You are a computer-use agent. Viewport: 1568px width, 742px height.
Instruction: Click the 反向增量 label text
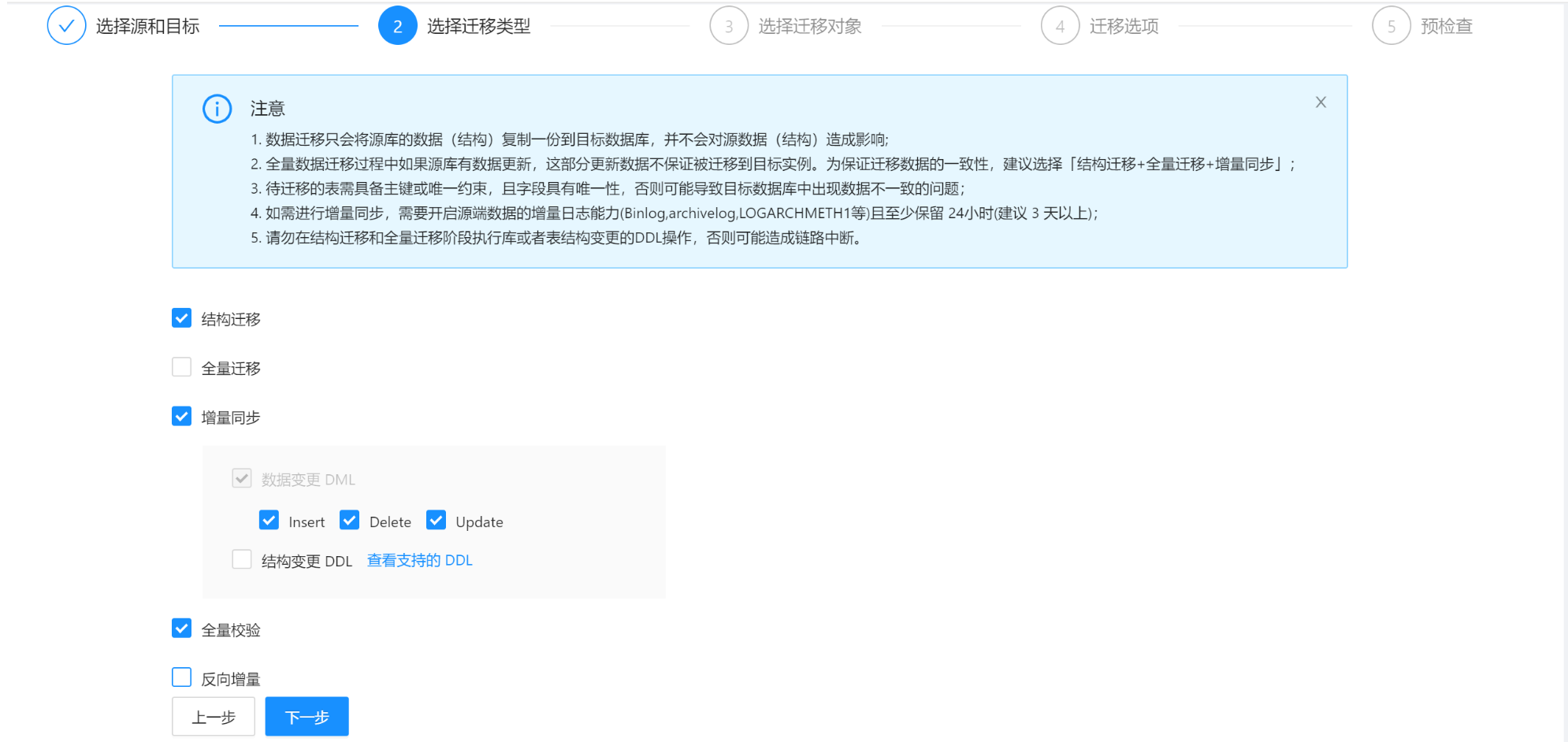(x=231, y=678)
